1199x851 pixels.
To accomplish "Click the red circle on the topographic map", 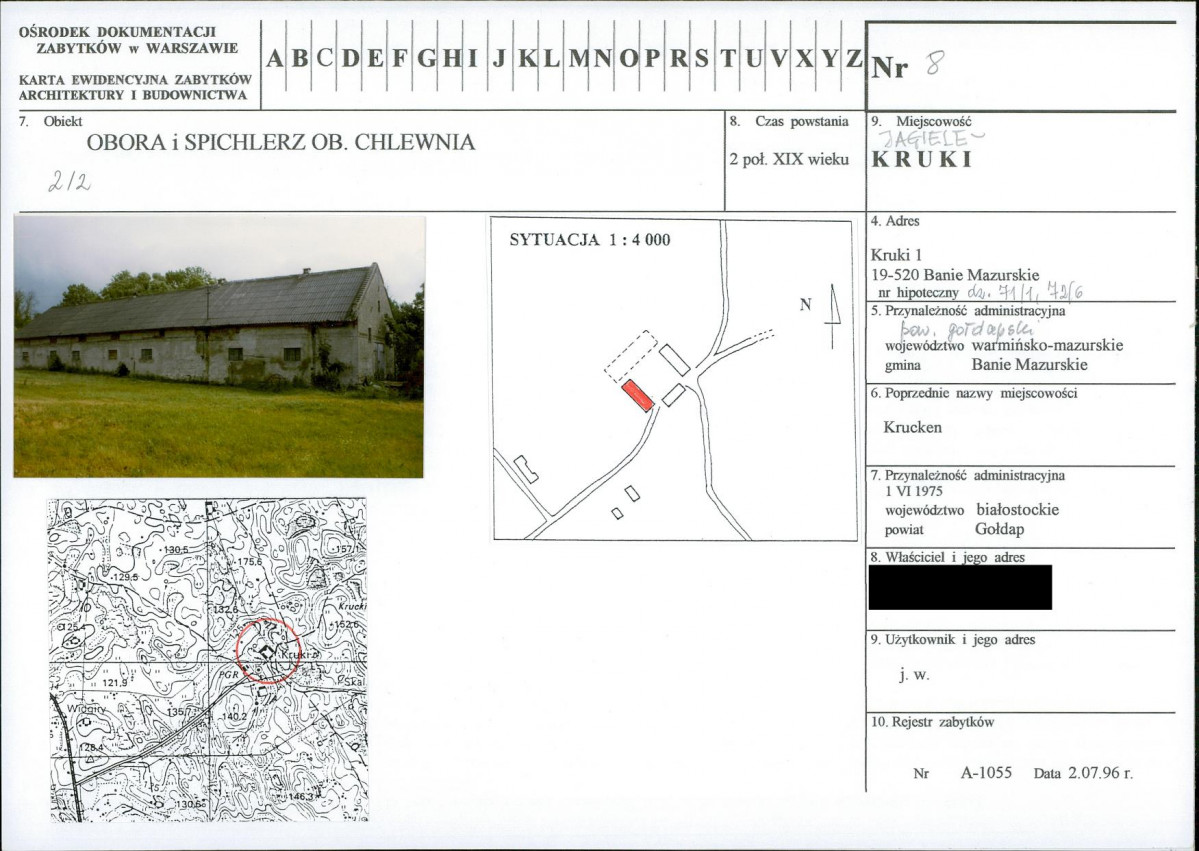I will [x=268, y=651].
